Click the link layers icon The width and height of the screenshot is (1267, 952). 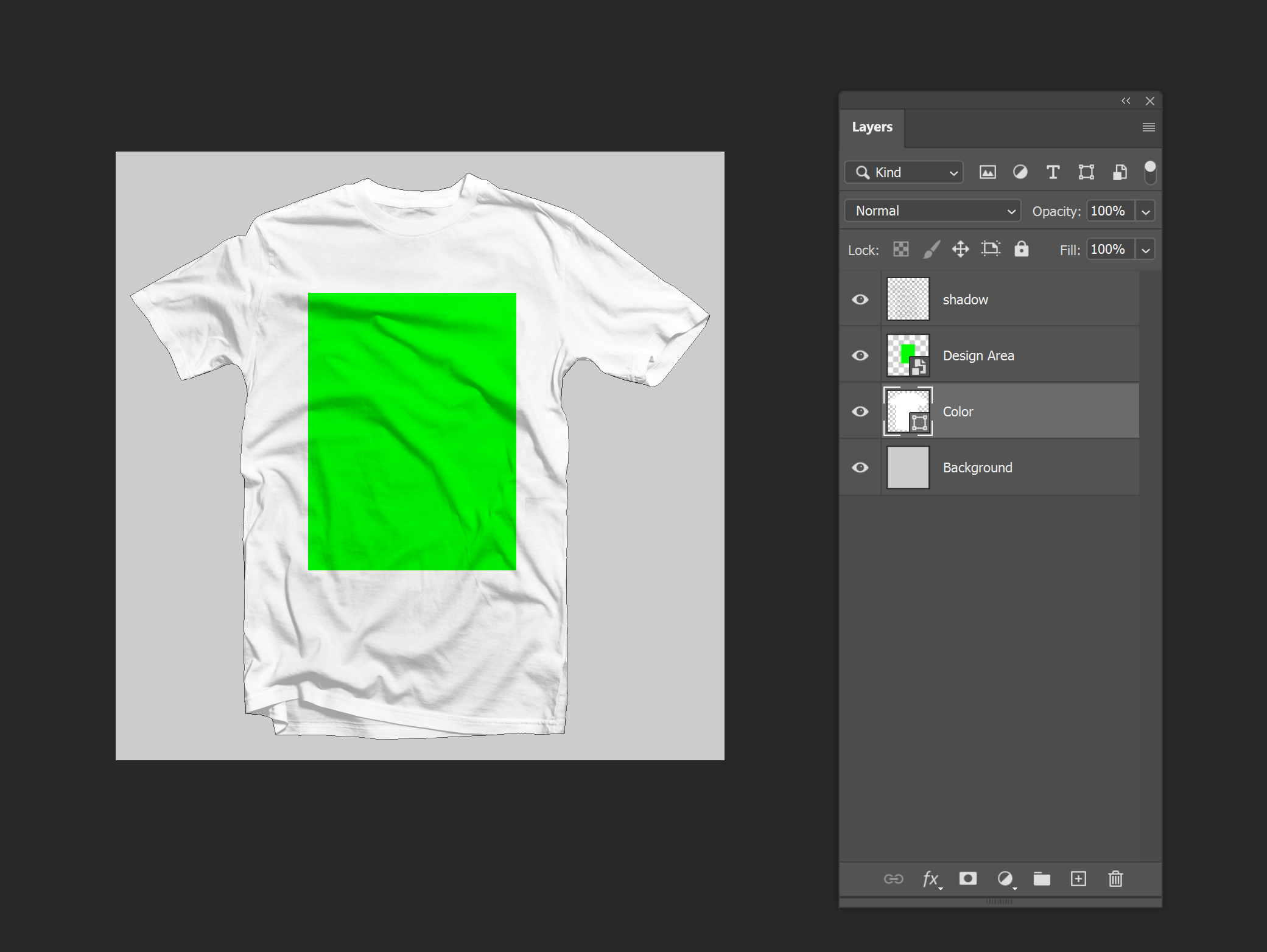click(x=892, y=879)
